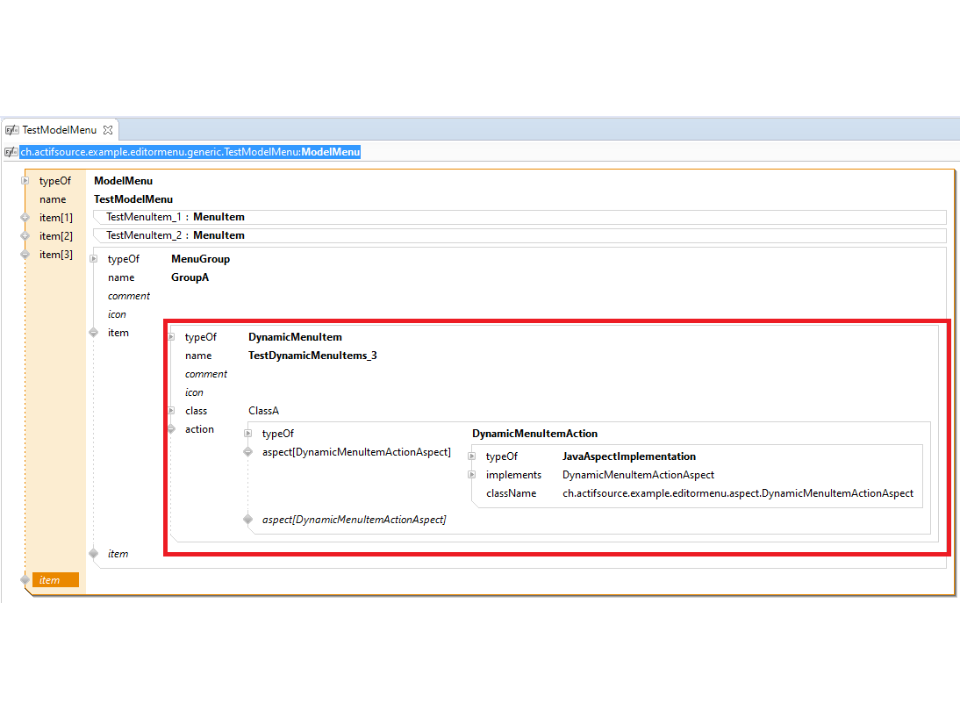The height and width of the screenshot is (720, 960).
Task: Close the TestModelMenu editor tab
Action: [108, 130]
